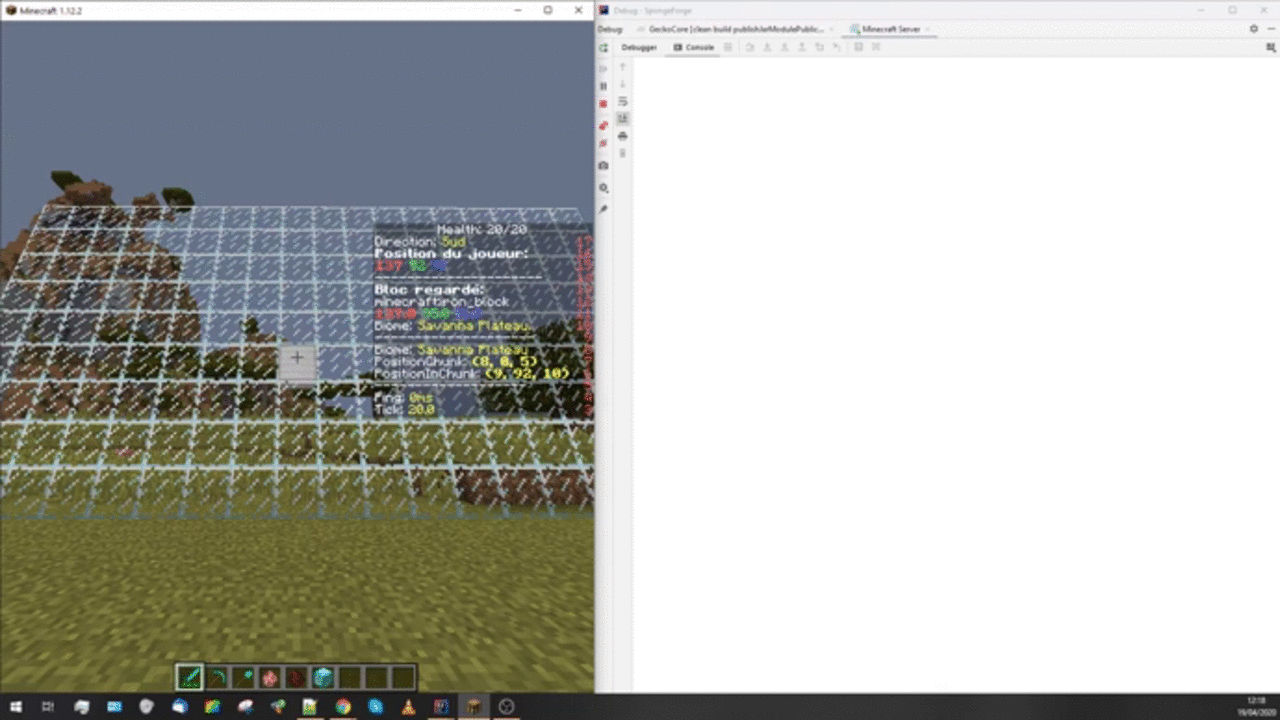Stop the debug process with red icon
This screenshot has height=720, width=1280.
click(603, 104)
